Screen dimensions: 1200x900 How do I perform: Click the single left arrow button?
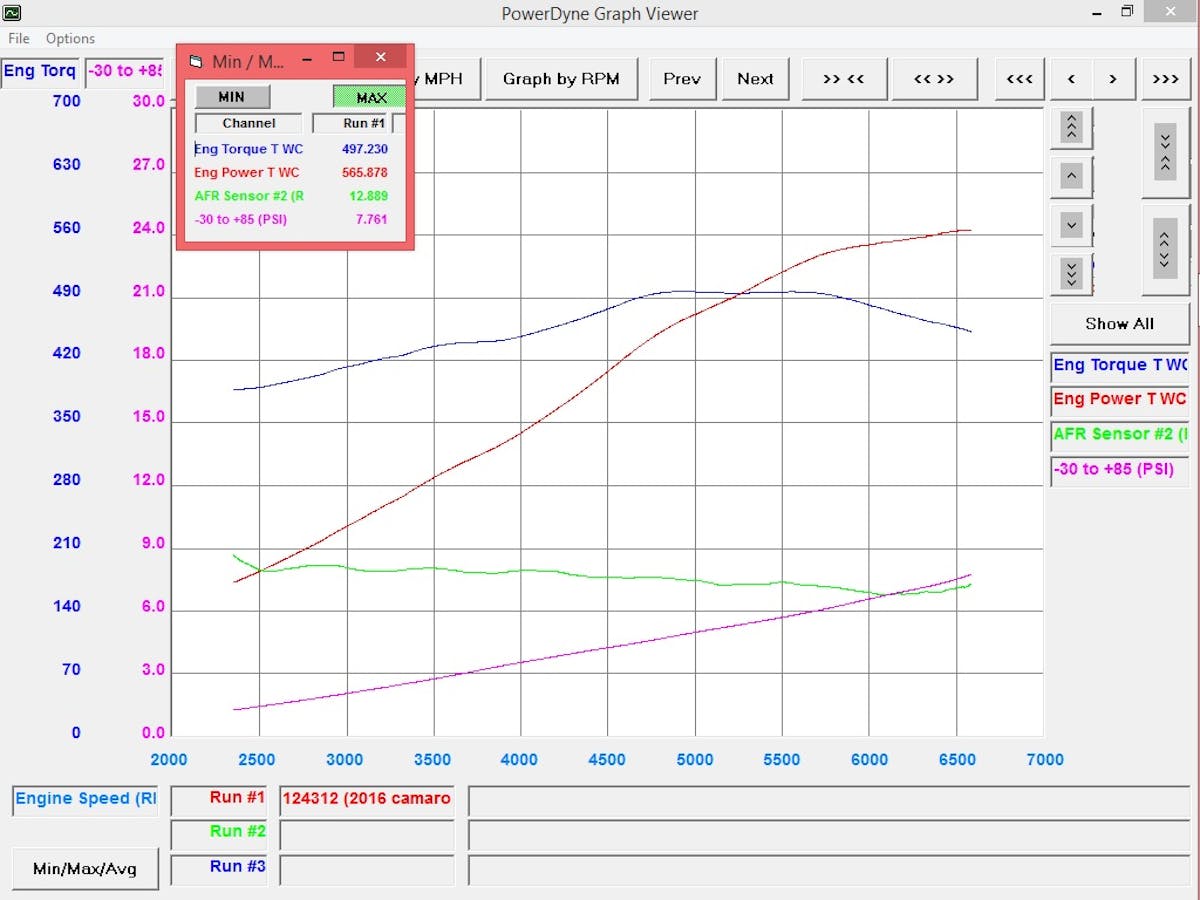(1071, 79)
